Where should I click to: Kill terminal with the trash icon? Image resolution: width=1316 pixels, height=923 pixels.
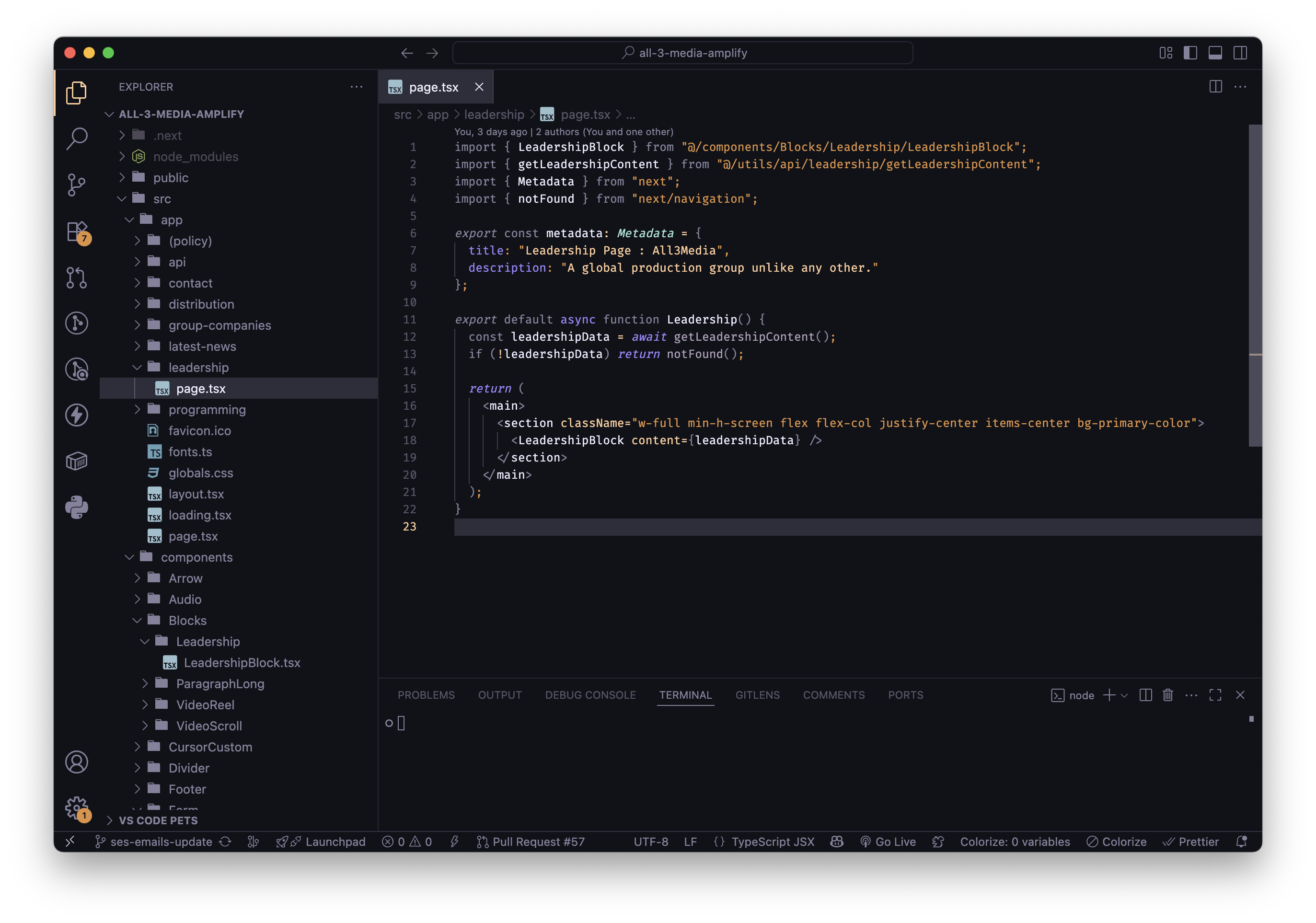click(x=1167, y=695)
